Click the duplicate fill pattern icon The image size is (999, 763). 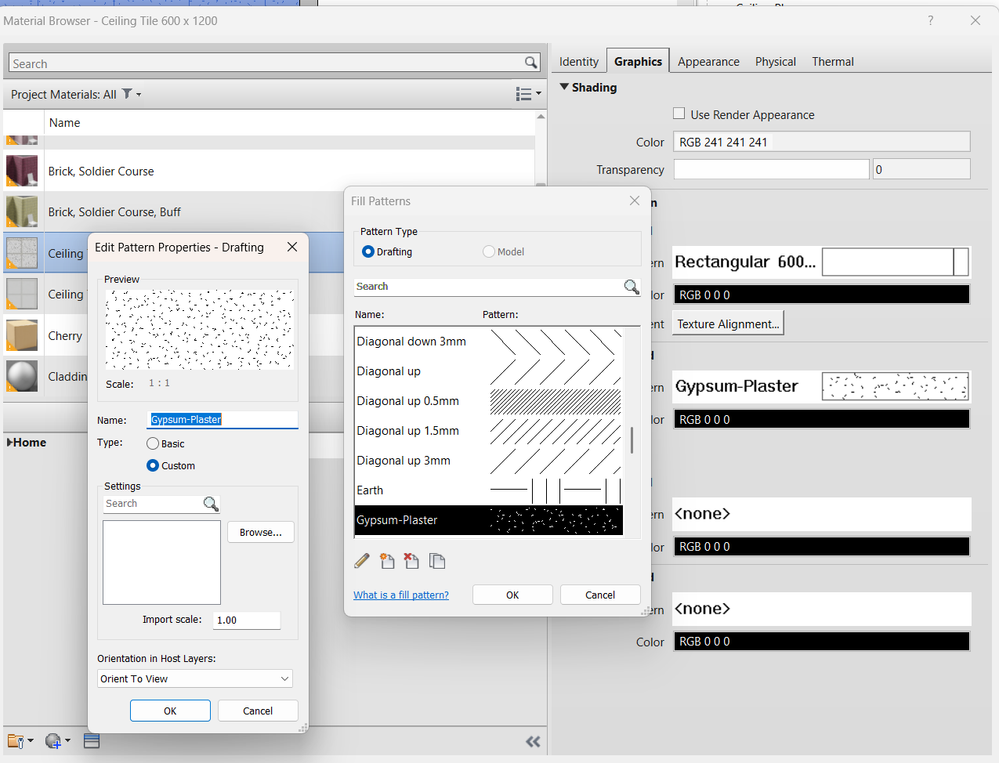[437, 561]
